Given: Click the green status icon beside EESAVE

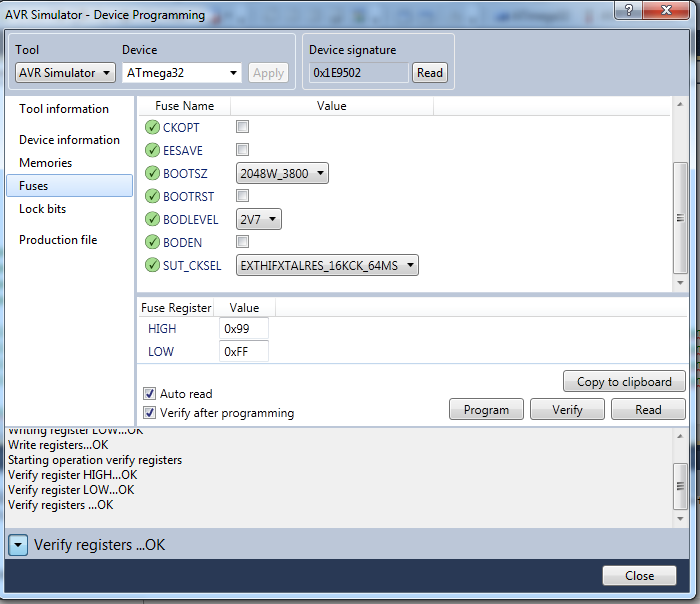Looking at the screenshot, I should click(x=152, y=150).
